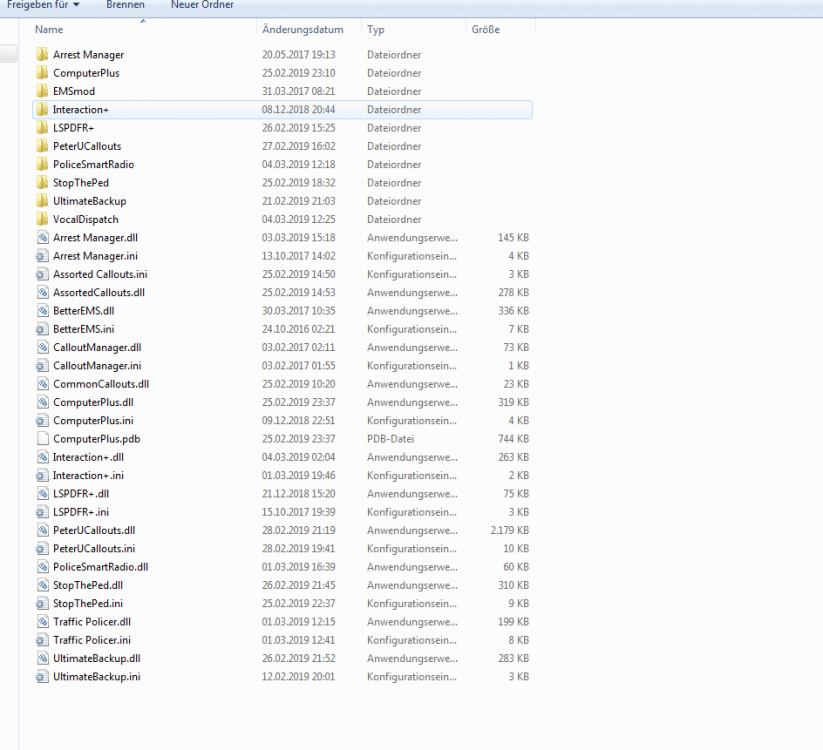Click the CalloutManager.dll file icon
823x750 pixels.
pos(43,347)
